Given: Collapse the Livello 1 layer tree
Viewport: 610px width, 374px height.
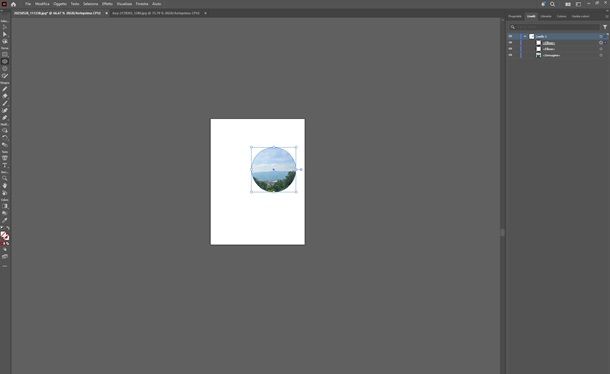Looking at the screenshot, I should coord(525,37).
